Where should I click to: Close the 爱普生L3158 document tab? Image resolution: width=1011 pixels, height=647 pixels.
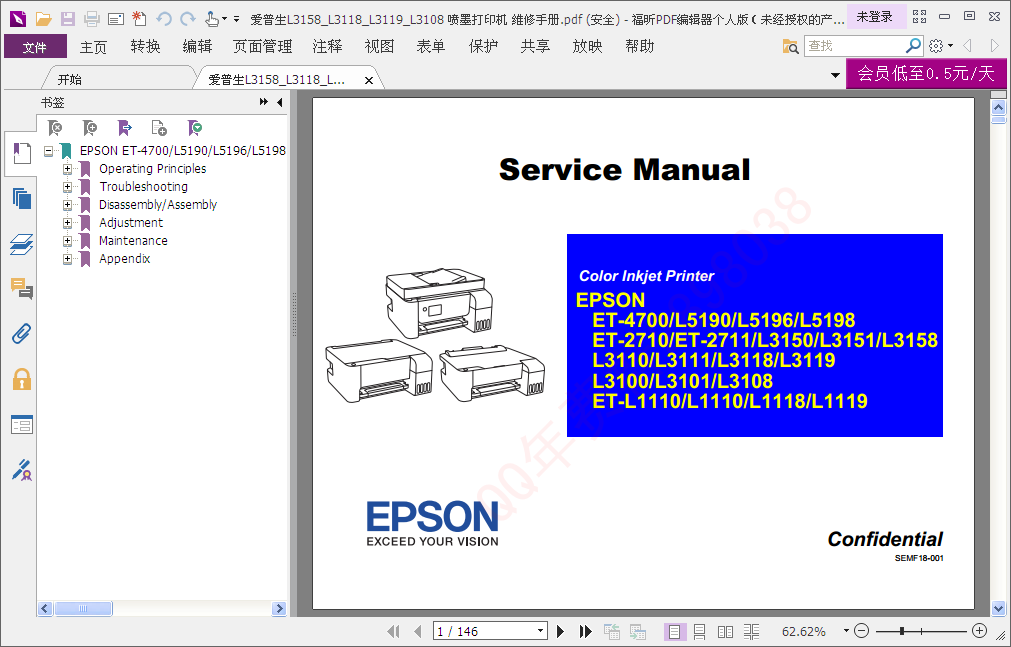click(369, 81)
